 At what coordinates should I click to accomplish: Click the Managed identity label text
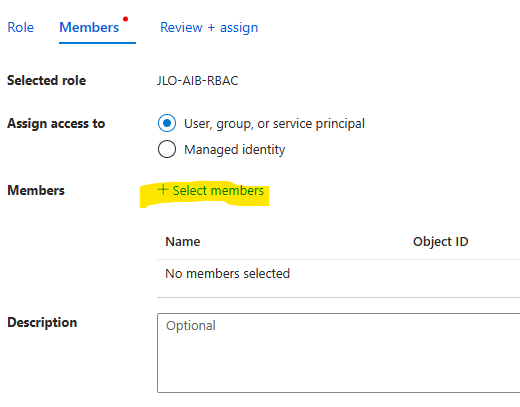pyautogui.click(x=235, y=150)
